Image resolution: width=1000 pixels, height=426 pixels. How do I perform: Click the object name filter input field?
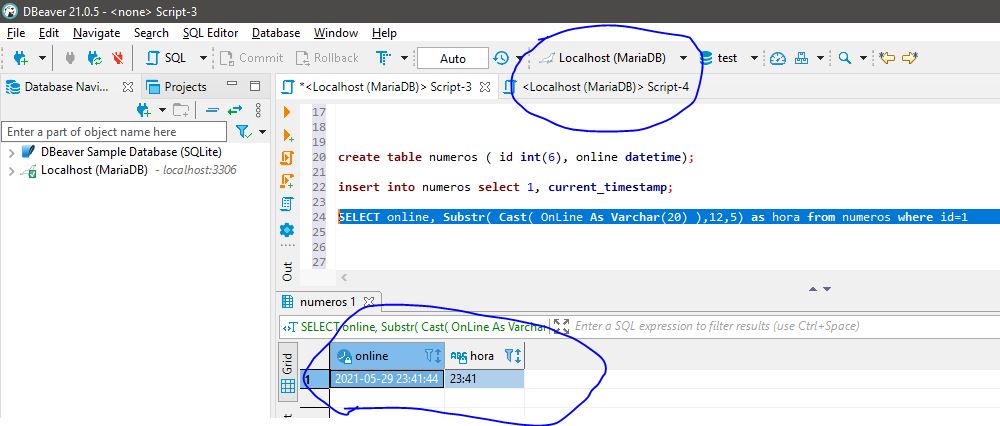tap(115, 132)
